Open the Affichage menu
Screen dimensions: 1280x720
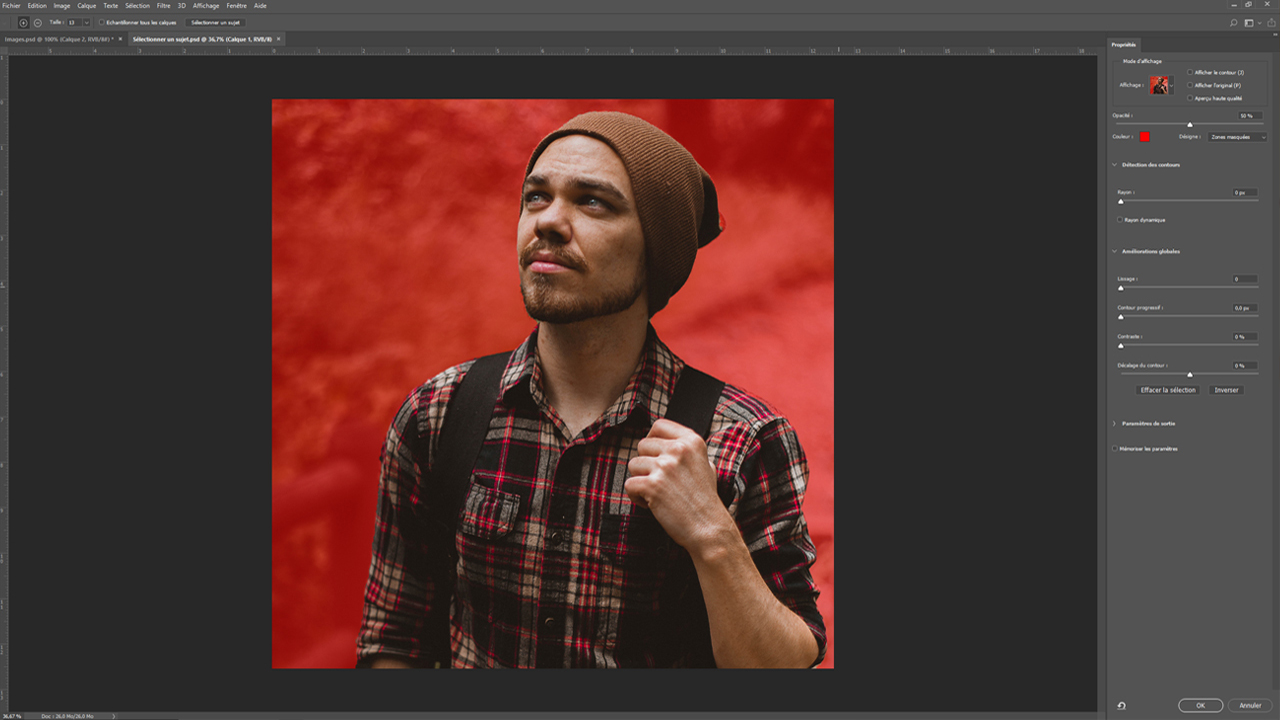click(206, 6)
